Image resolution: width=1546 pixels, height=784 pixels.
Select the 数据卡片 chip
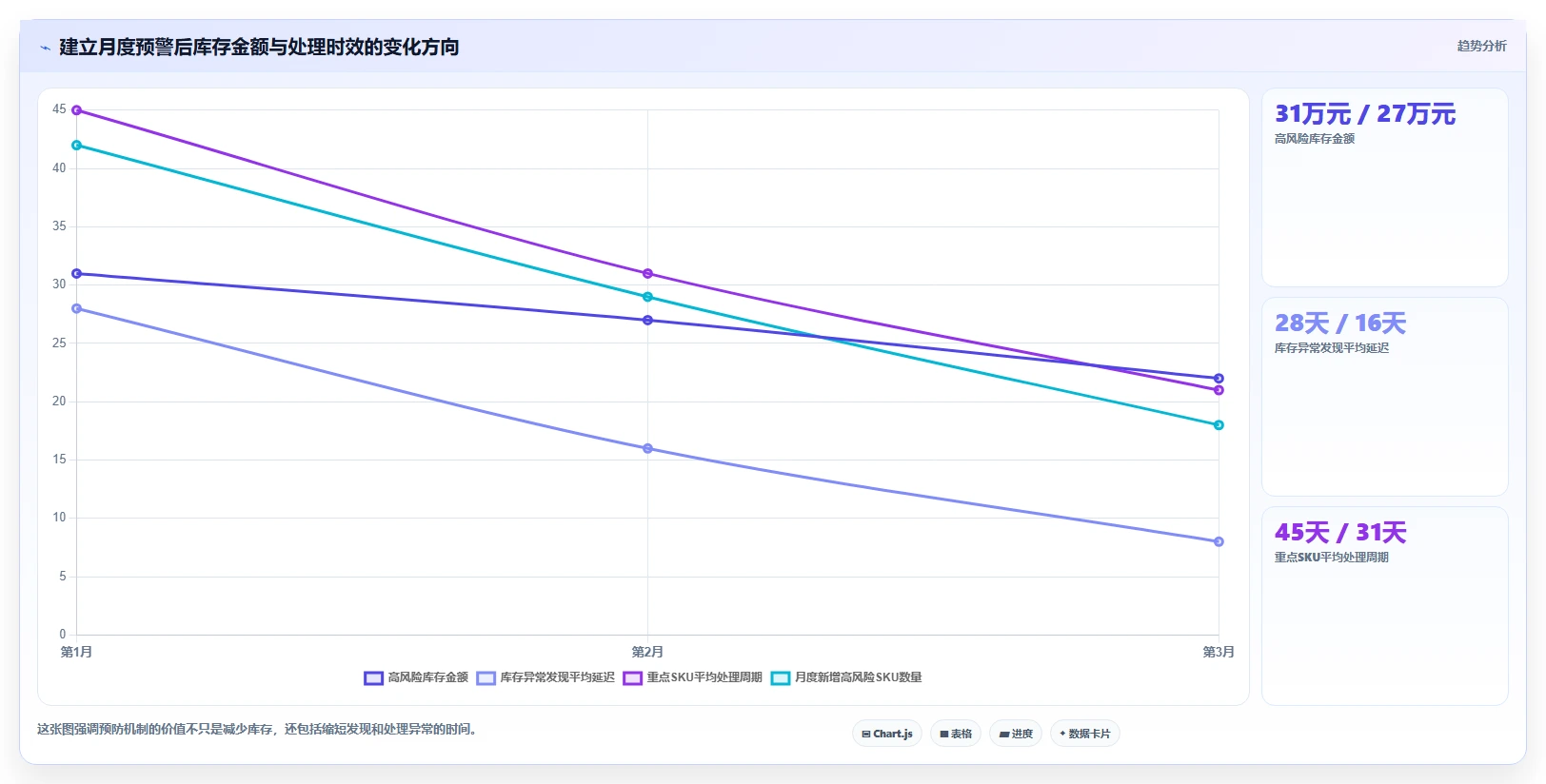tap(1085, 734)
